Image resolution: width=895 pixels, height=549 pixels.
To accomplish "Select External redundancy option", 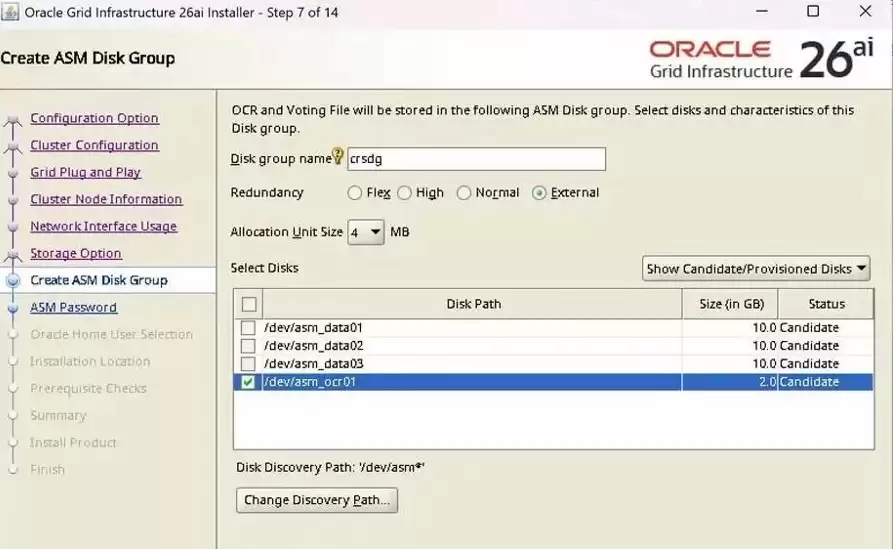I will tap(539, 193).
